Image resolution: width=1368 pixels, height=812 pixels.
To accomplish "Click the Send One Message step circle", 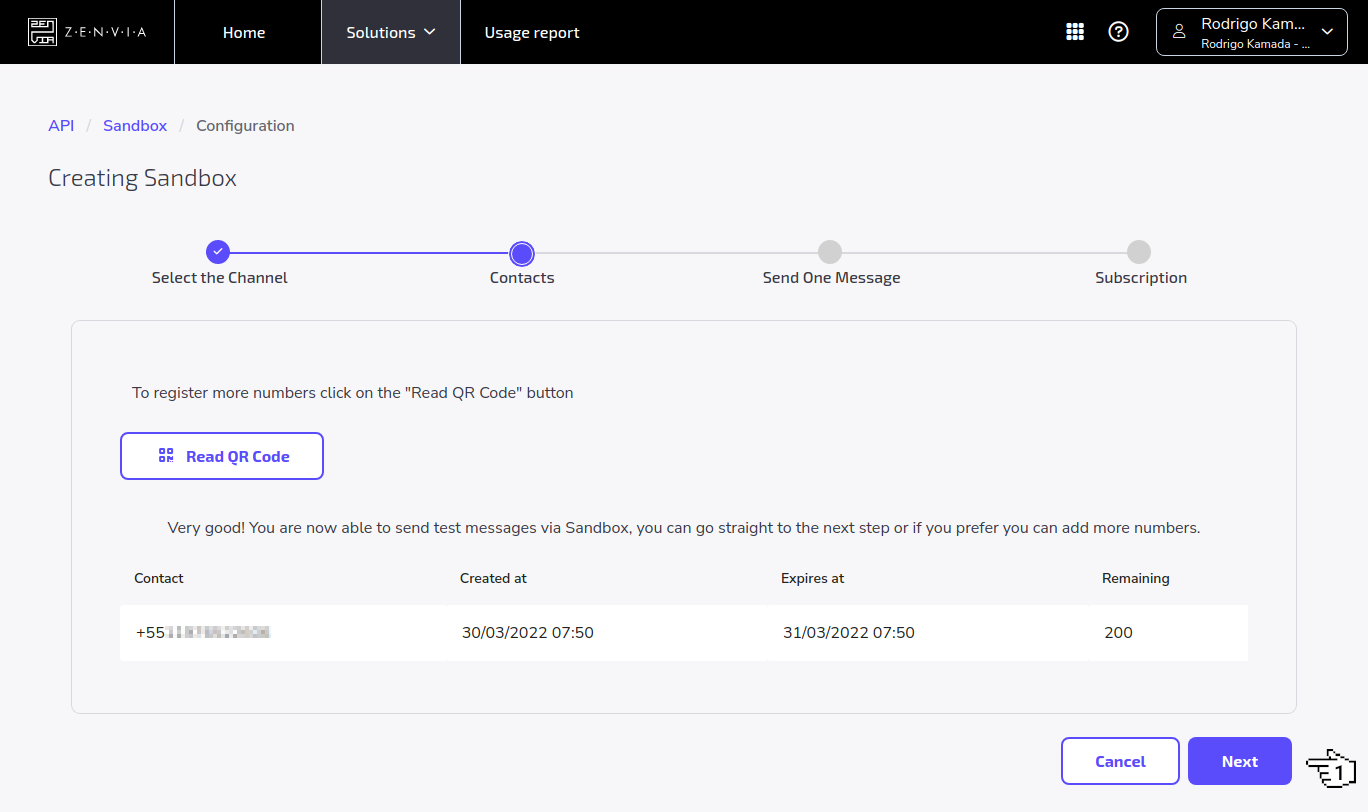I will click(830, 253).
